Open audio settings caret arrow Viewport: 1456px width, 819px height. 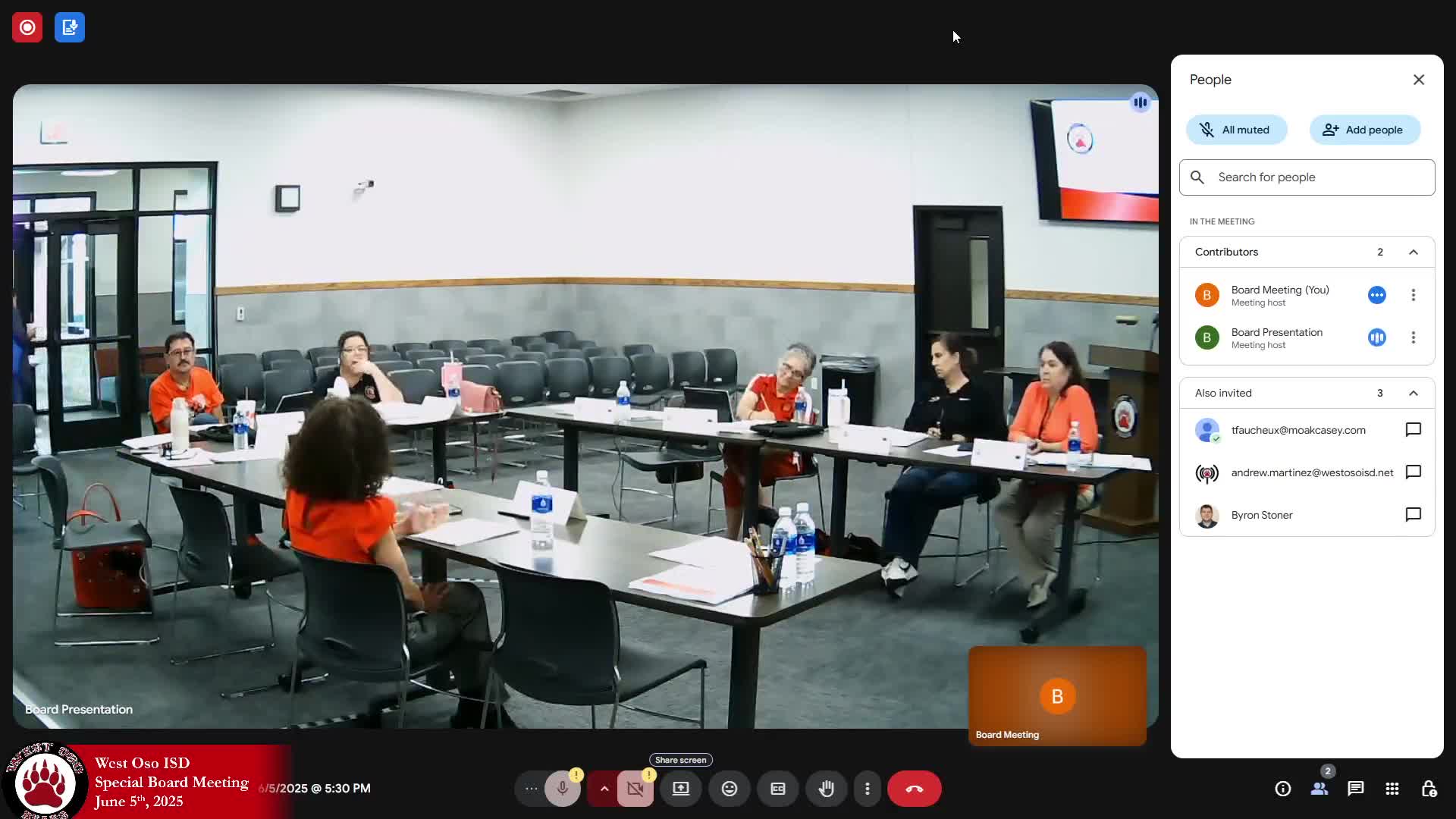(604, 789)
